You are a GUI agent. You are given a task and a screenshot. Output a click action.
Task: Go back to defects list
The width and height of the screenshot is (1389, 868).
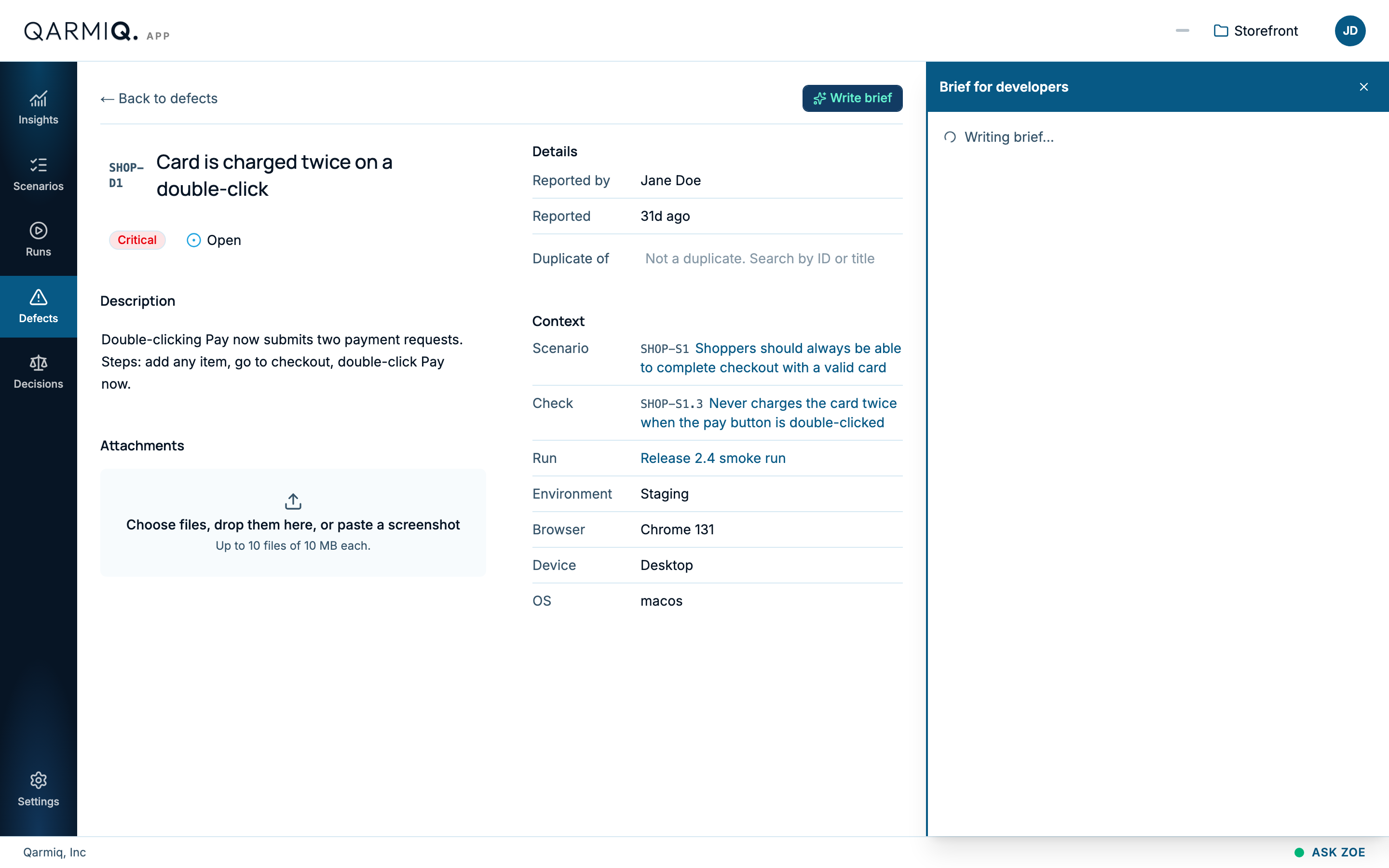pos(159,98)
